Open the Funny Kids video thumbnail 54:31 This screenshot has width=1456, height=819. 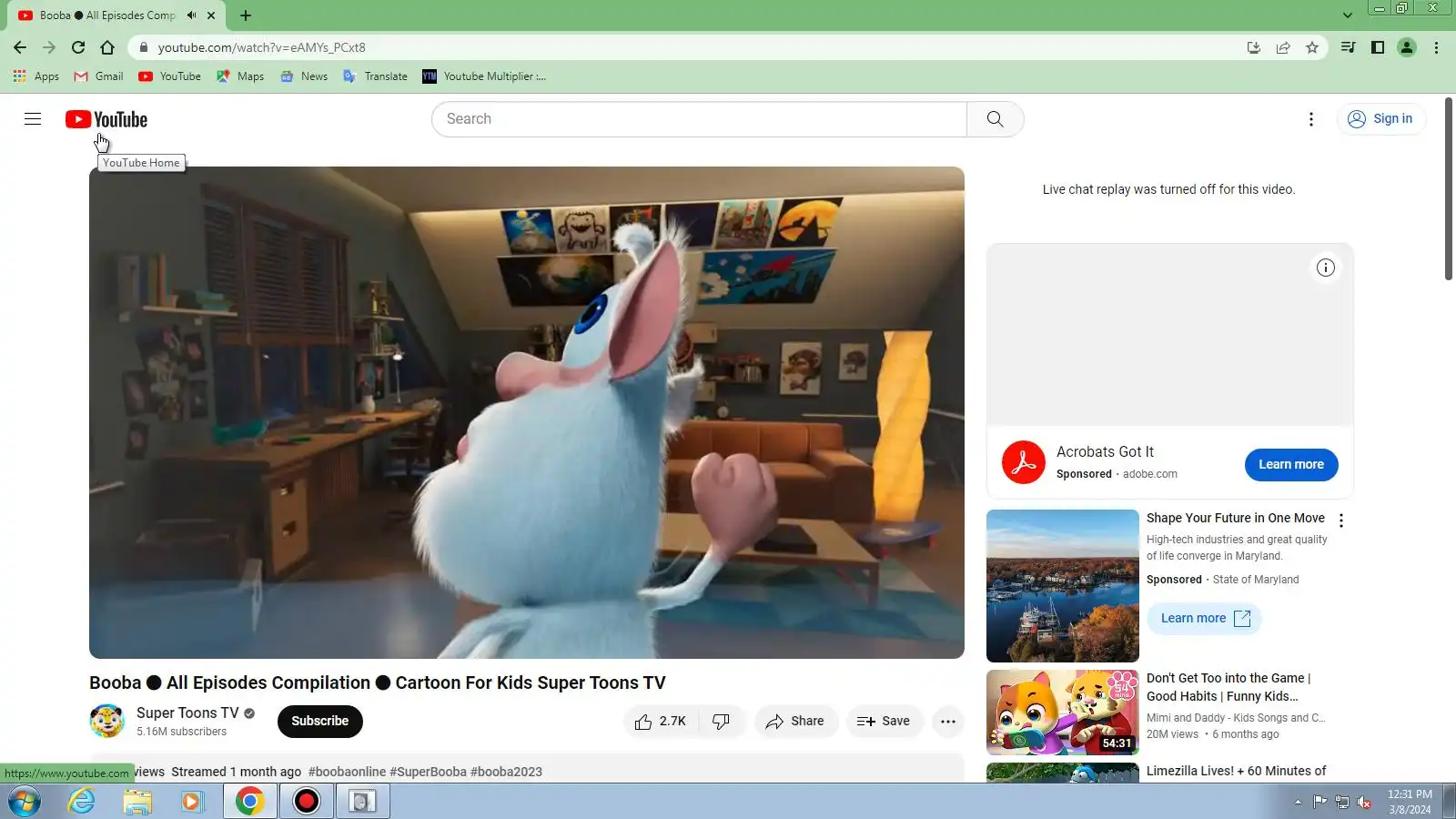[x=1063, y=713]
